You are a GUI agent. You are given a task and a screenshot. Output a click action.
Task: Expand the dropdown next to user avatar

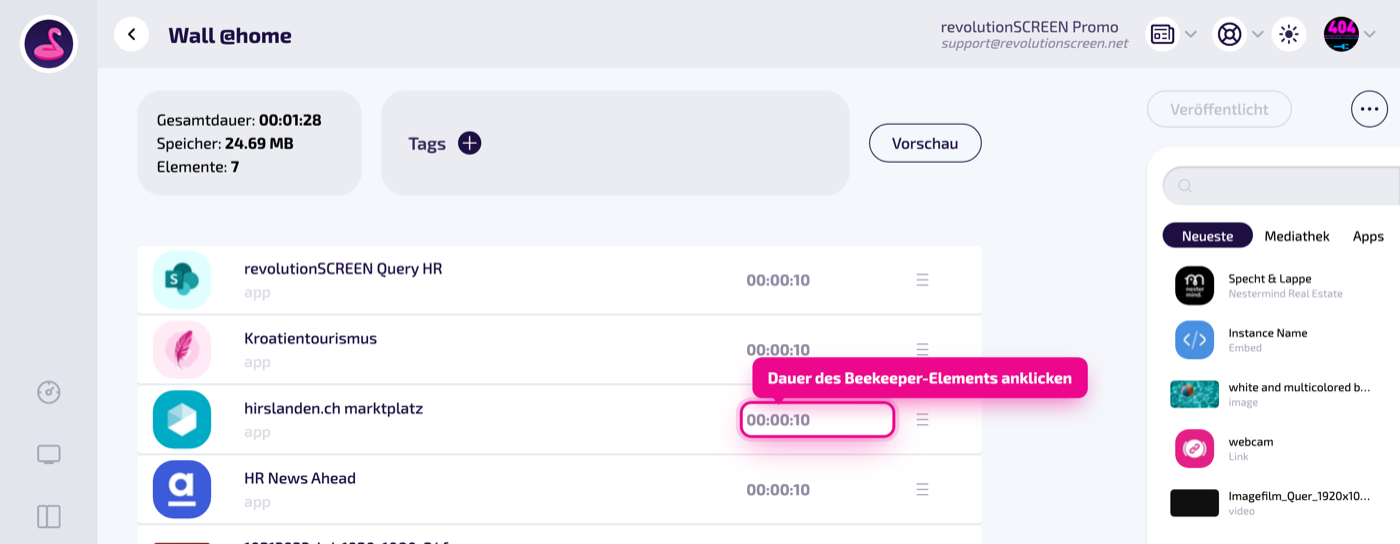coord(1370,35)
